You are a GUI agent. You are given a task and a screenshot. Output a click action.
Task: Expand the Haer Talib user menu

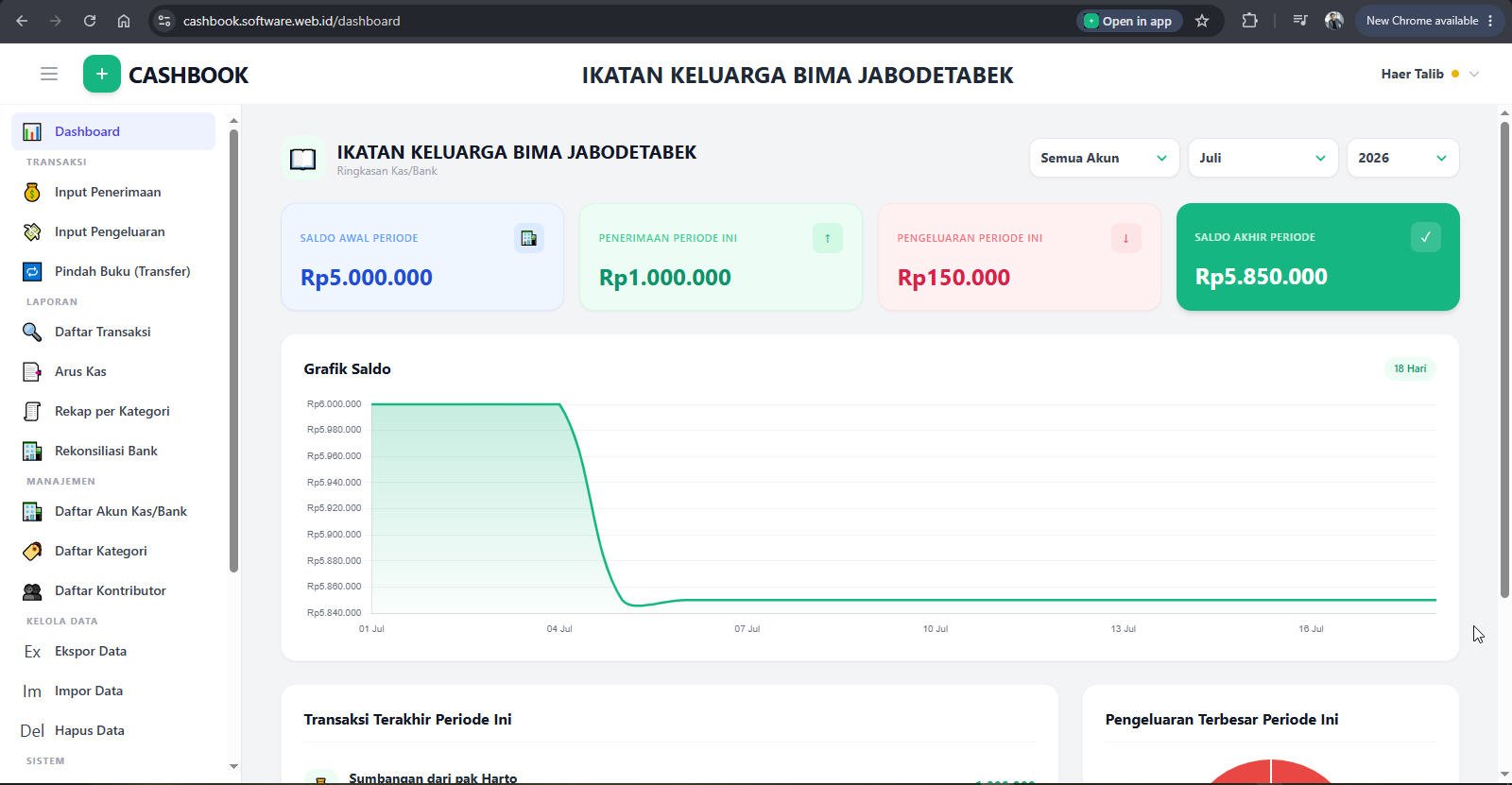pyautogui.click(x=1430, y=74)
